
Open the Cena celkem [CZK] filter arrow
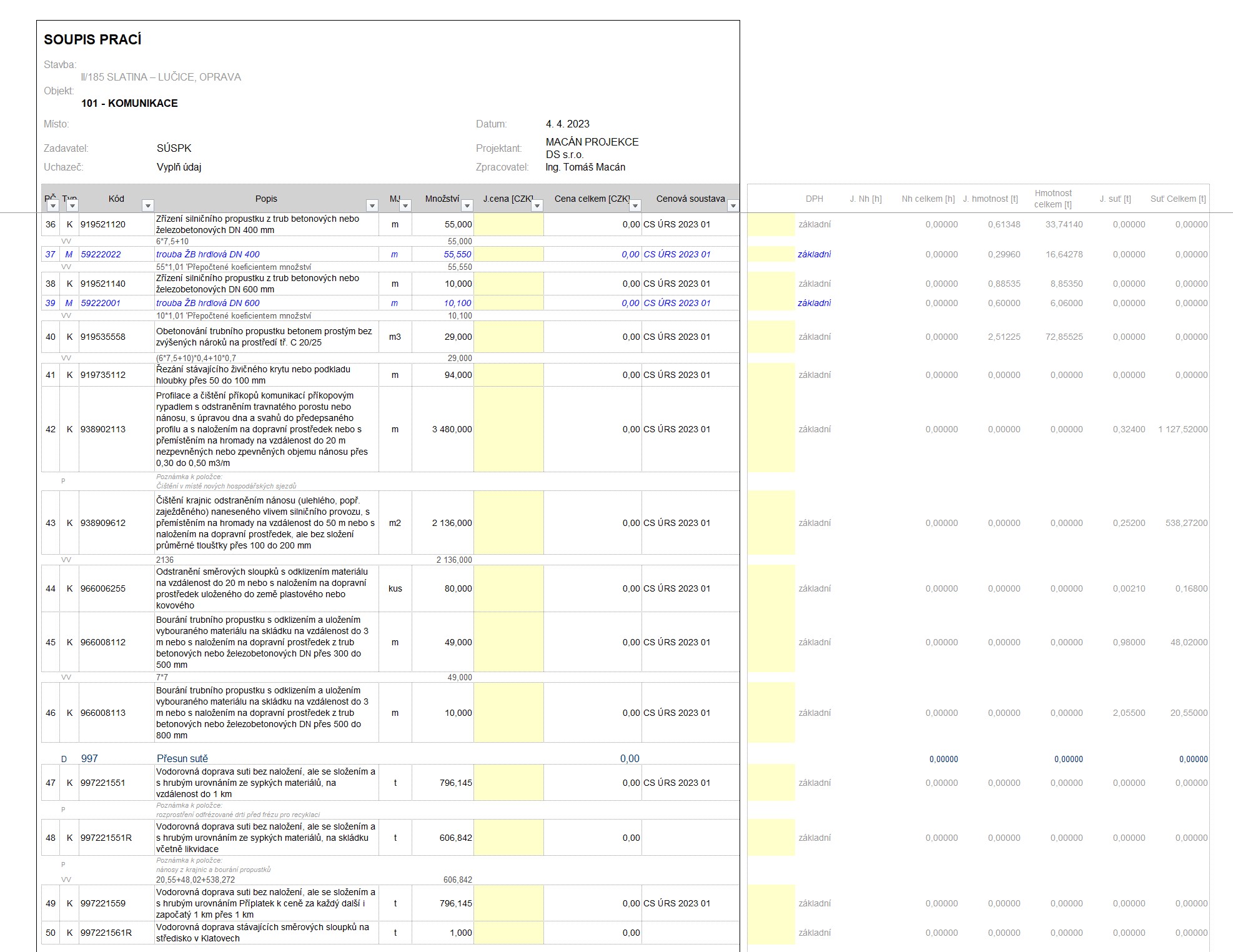[x=635, y=206]
